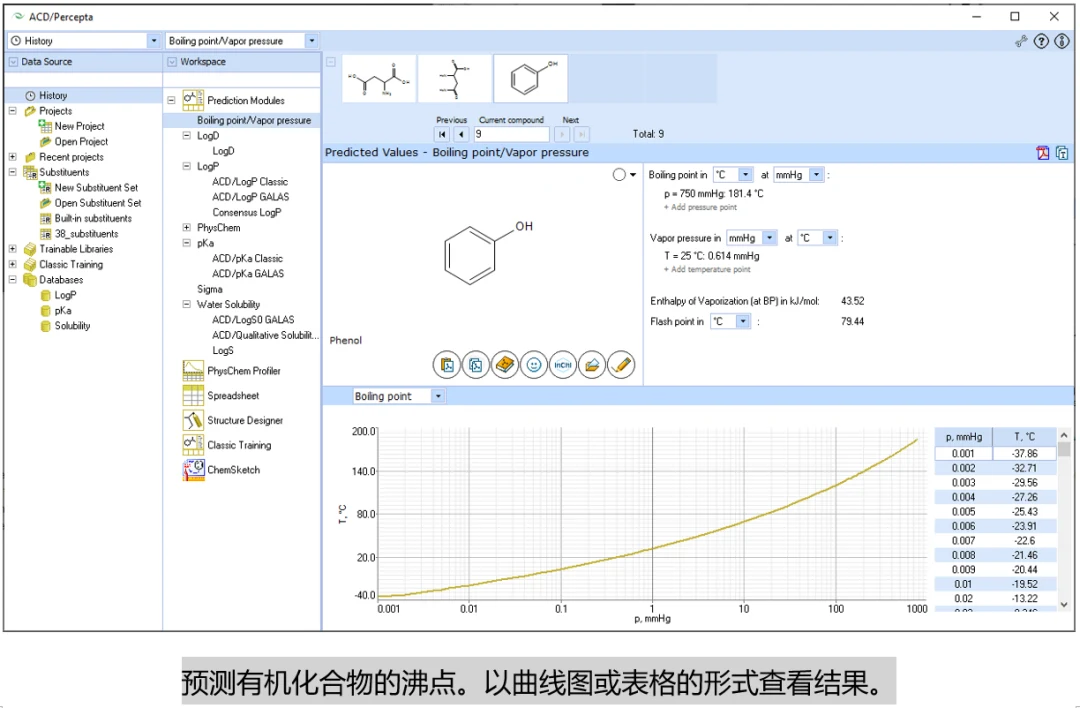Go to last compound button
Screen dimensions: 1080x708
point(581,134)
